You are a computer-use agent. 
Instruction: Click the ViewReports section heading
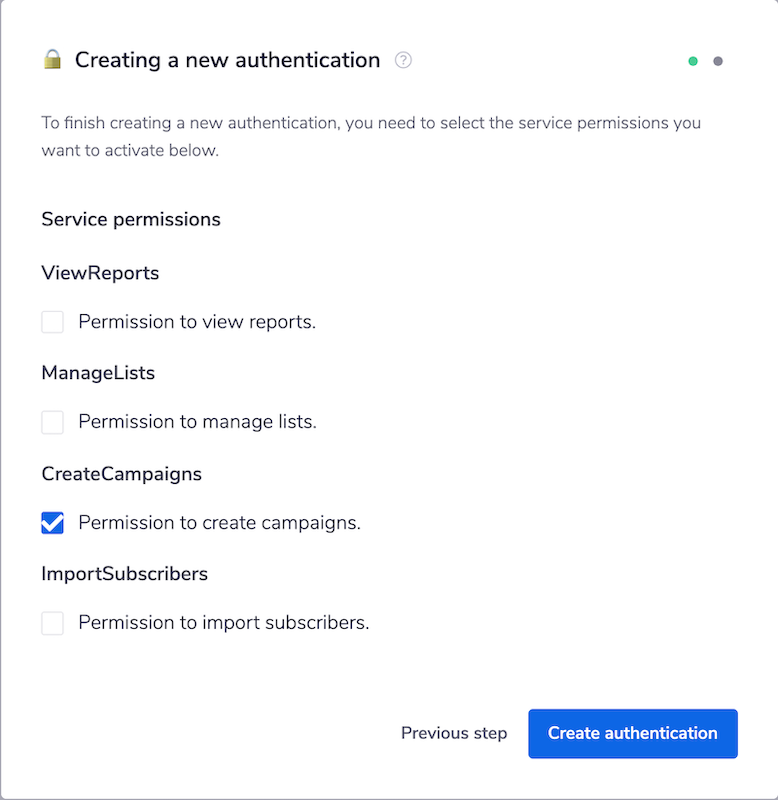pos(100,272)
